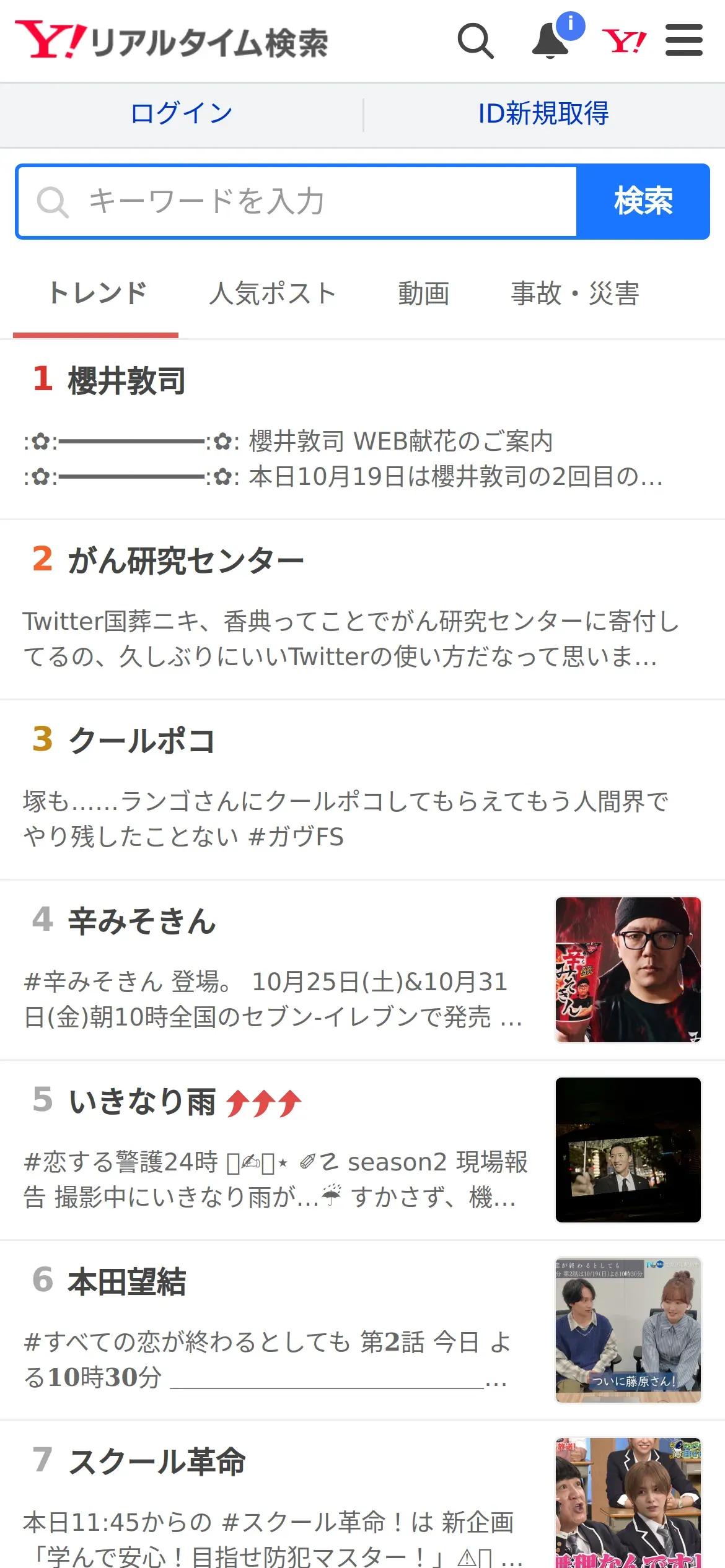Image resolution: width=725 pixels, height=1568 pixels.
Task: Click the blue 検索 button
Action: pyautogui.click(x=643, y=202)
